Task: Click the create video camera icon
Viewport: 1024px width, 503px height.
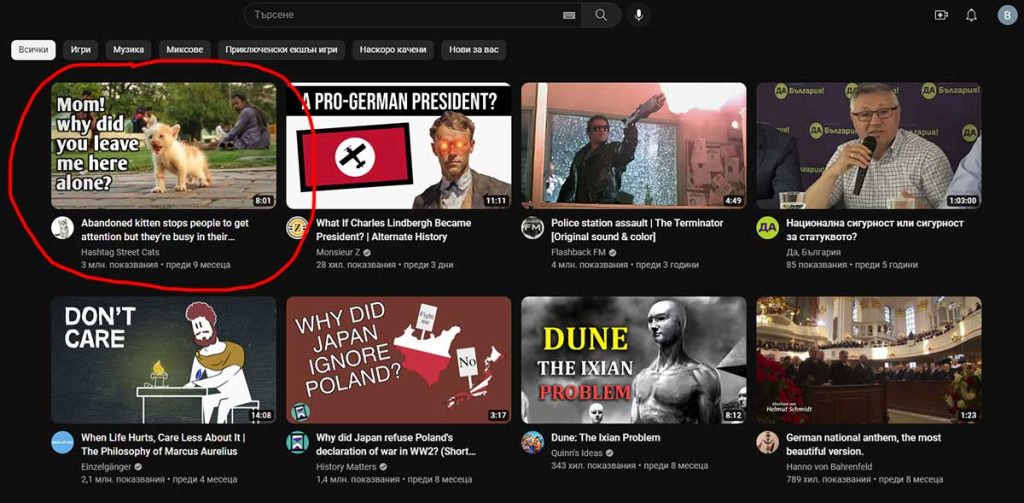Action: click(940, 15)
